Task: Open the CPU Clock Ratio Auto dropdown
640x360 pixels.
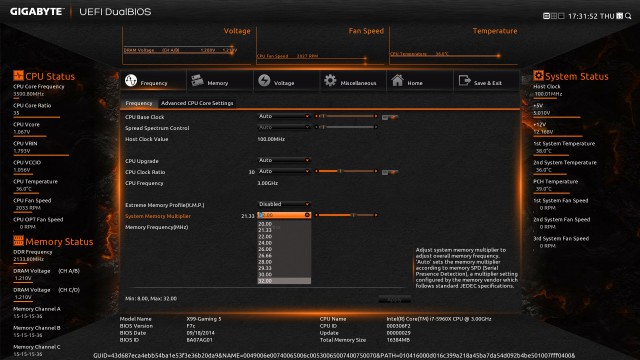Action: point(284,171)
